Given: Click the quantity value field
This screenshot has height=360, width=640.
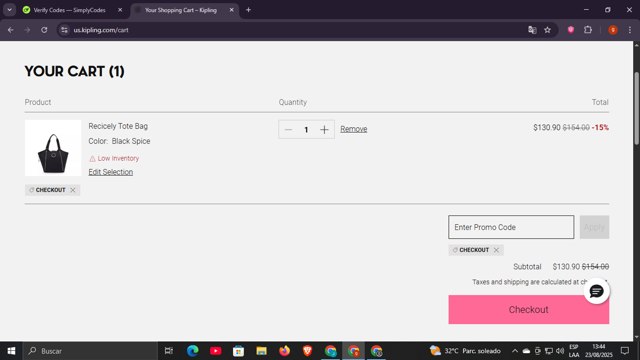Looking at the screenshot, I should [x=306, y=130].
